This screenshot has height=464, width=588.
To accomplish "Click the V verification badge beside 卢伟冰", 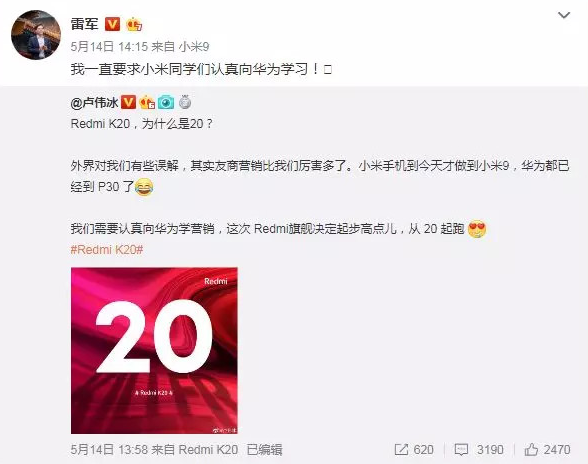I will [128, 102].
